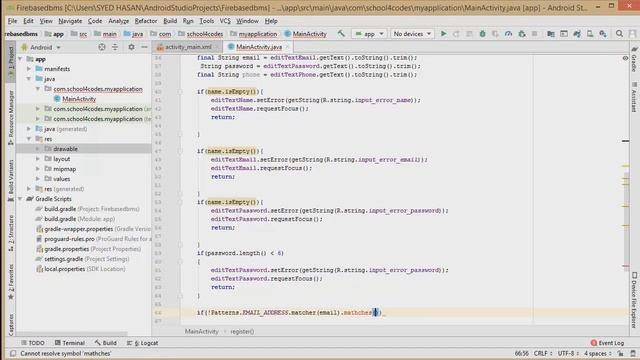
Task: Expand the manifests folder
Action: [29, 69]
